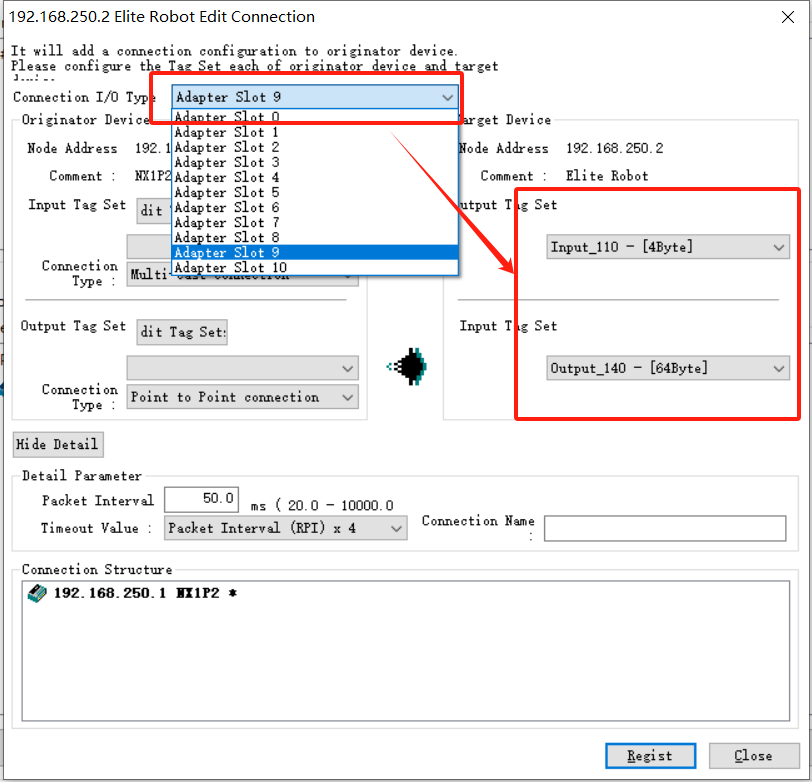Screen dimensions: 812x782
Task: Click the Hide Detail button
Action: pyautogui.click(x=57, y=444)
